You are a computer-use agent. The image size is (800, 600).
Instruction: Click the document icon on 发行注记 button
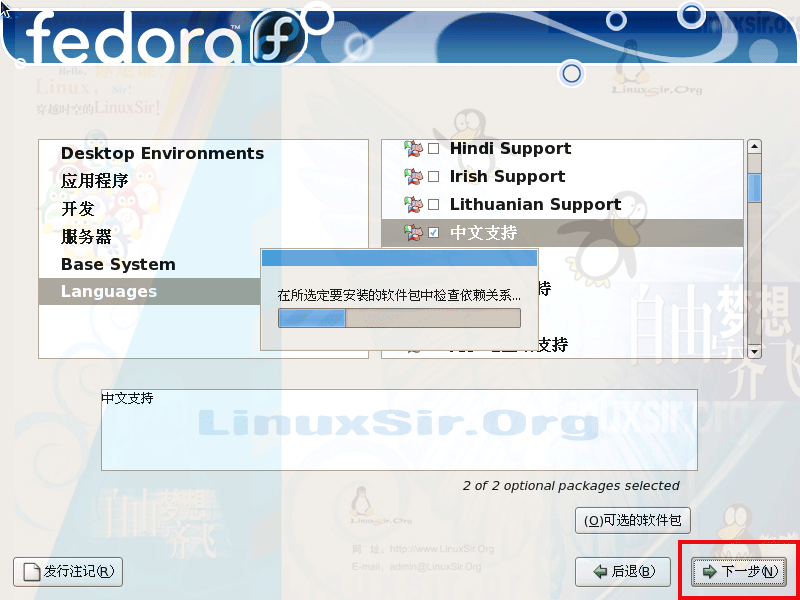tap(32, 572)
